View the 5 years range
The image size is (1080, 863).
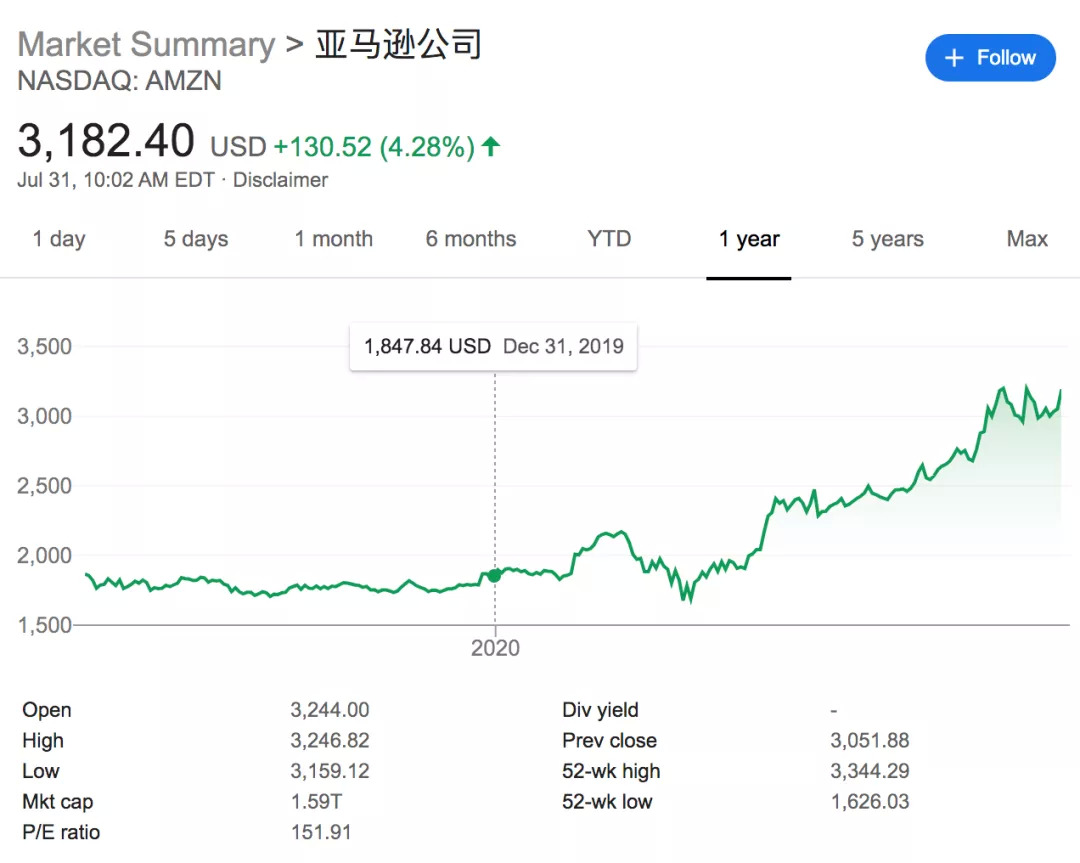click(x=887, y=239)
